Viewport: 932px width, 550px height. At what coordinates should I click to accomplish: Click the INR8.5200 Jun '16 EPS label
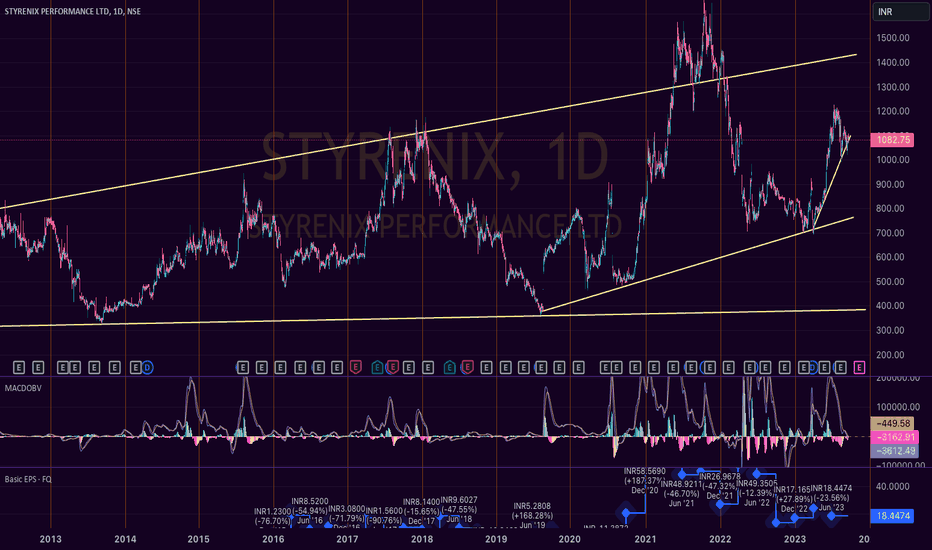click(310, 511)
